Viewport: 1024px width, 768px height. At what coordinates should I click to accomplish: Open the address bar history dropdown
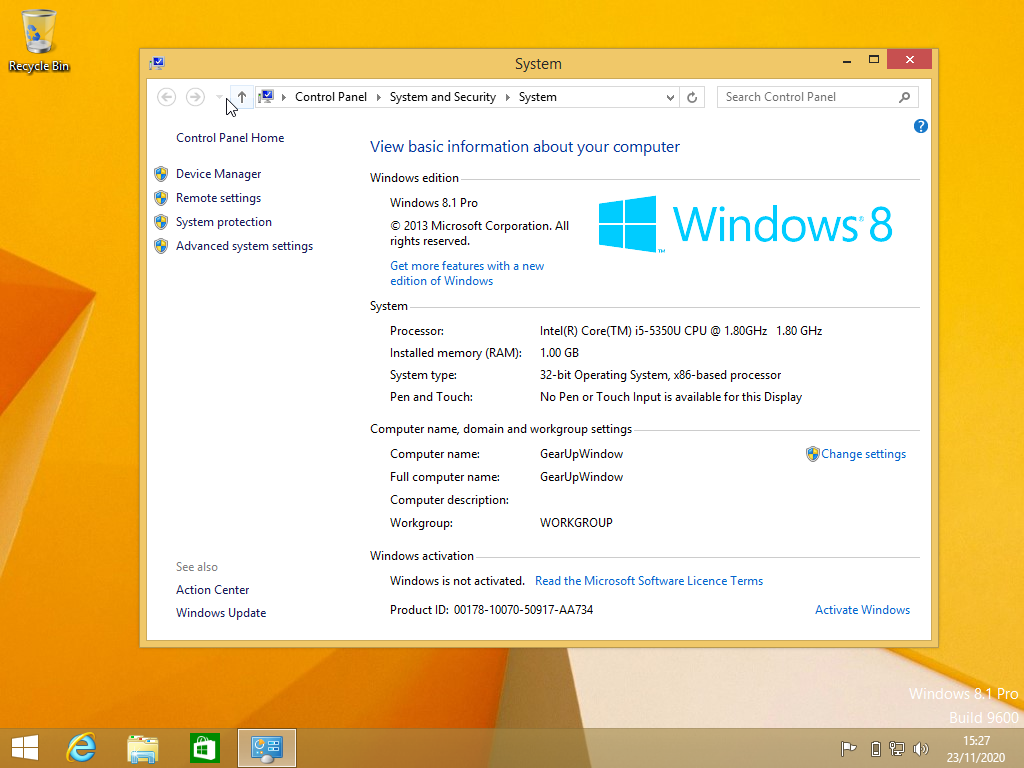[x=670, y=97]
